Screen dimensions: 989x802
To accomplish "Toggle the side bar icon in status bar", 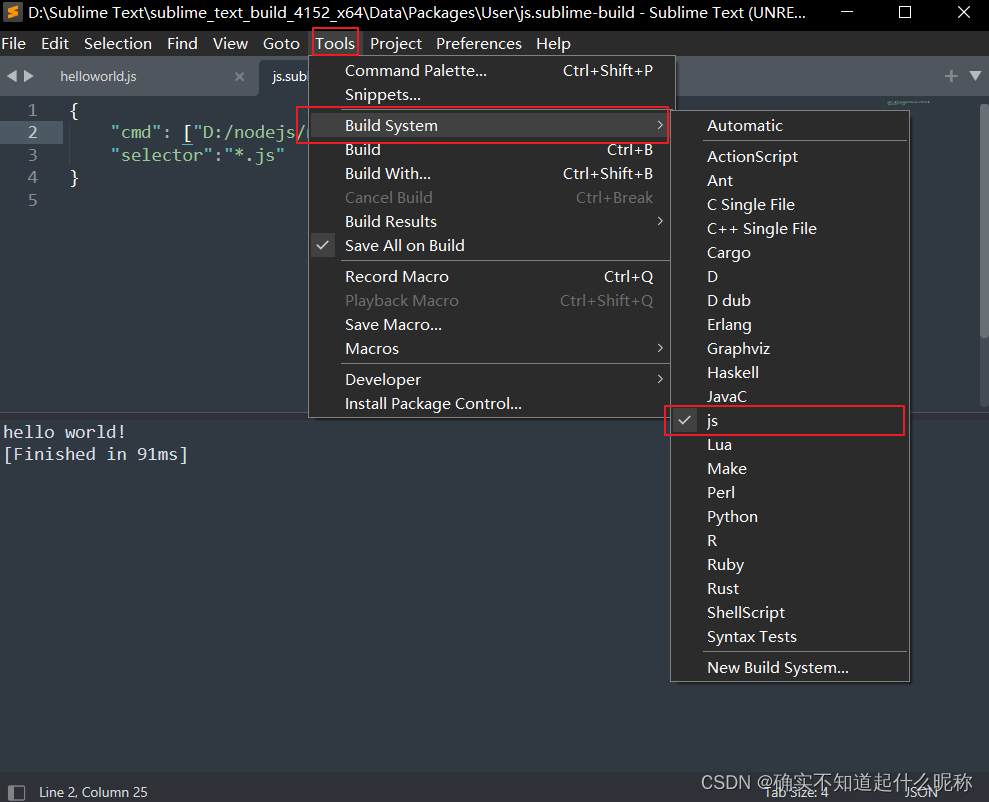I will pos(16,792).
